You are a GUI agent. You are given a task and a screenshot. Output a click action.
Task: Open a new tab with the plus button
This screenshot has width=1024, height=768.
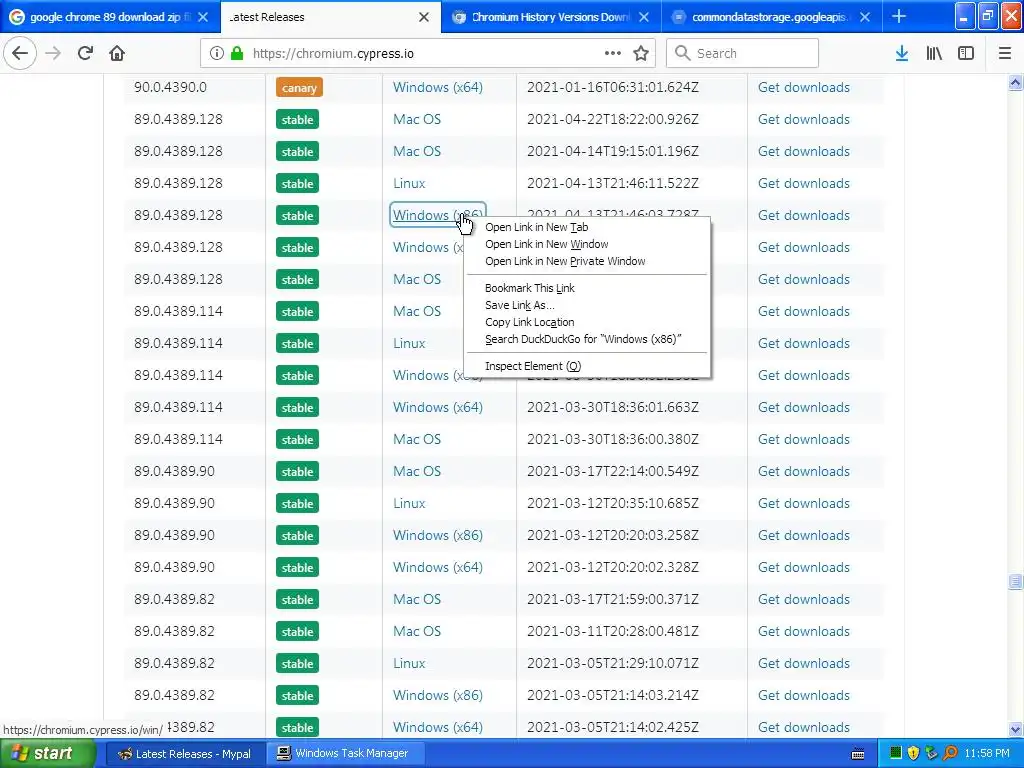click(x=899, y=16)
